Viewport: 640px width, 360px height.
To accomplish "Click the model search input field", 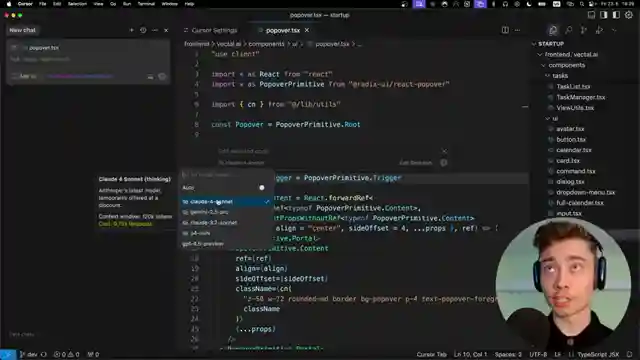I will (x=226, y=175).
